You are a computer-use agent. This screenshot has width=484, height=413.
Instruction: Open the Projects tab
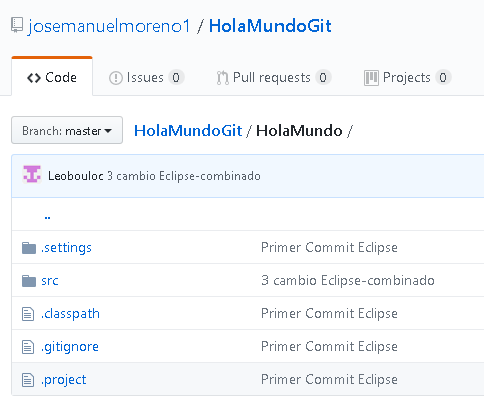408,78
